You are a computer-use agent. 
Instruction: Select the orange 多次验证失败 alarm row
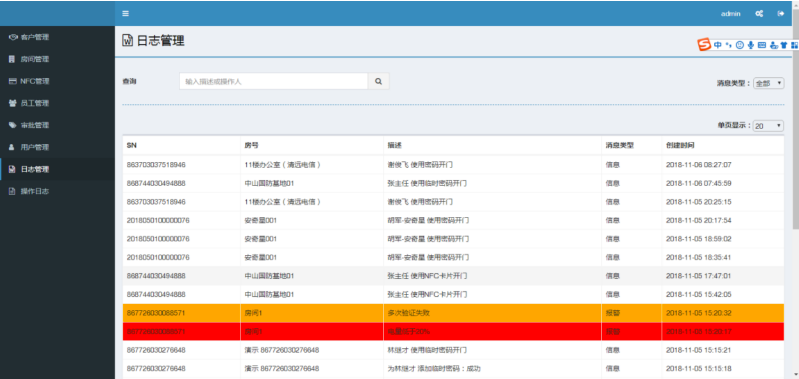pyautogui.click(x=453, y=313)
